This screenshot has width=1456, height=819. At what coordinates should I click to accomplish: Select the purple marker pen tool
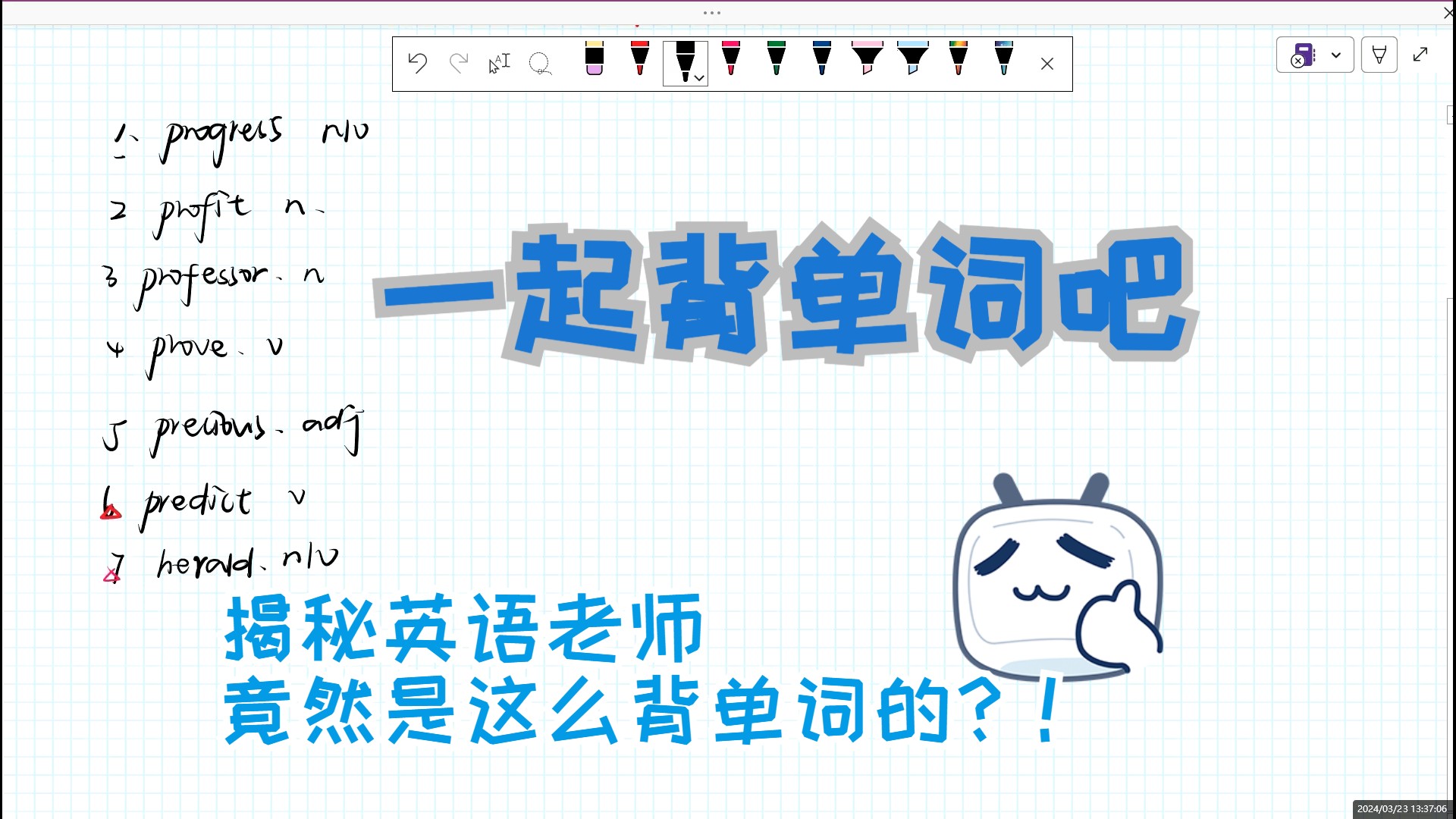click(x=593, y=62)
